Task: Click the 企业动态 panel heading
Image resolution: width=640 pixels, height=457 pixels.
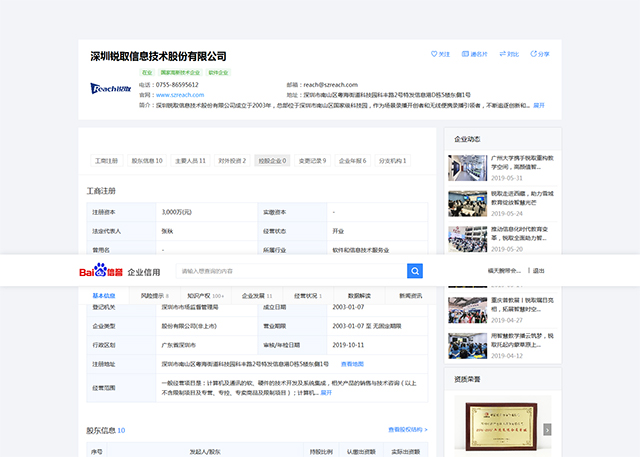Action: 467,139
